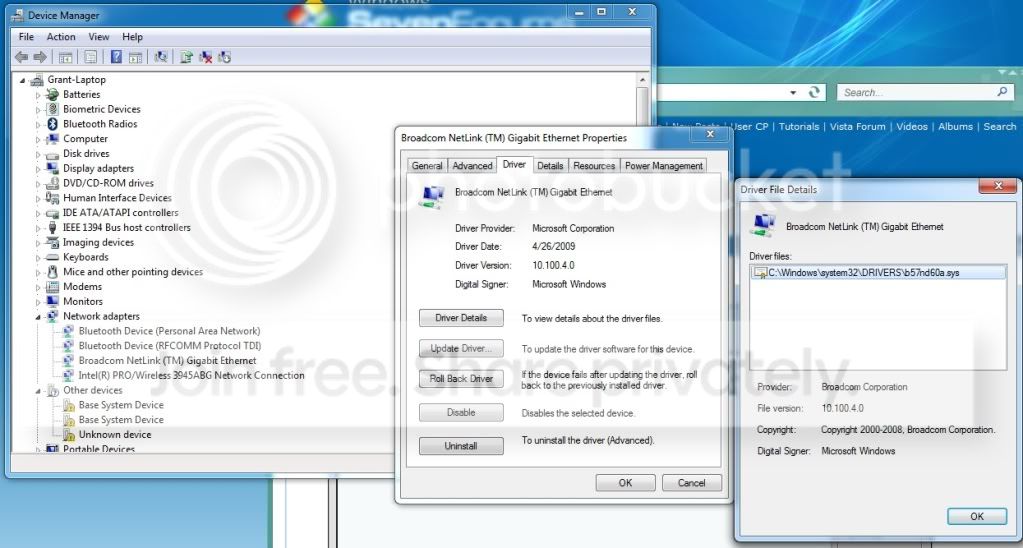This screenshot has width=1023, height=548.
Task: Click the Update Driver... button
Action: (x=461, y=348)
